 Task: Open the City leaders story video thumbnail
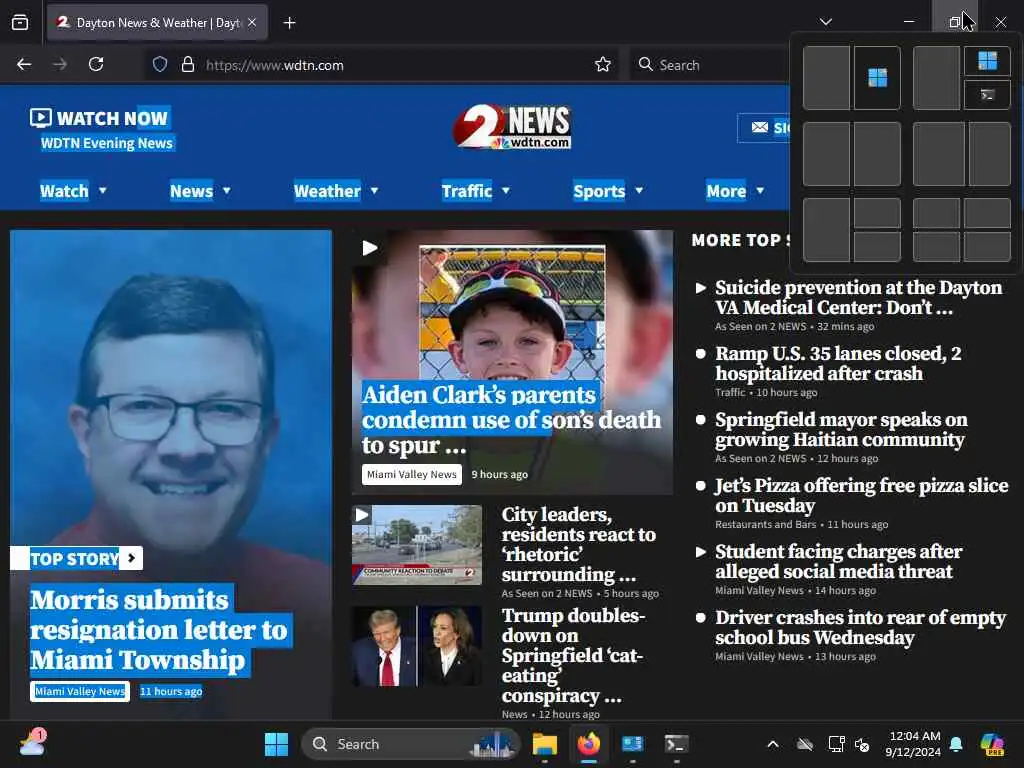(417, 545)
